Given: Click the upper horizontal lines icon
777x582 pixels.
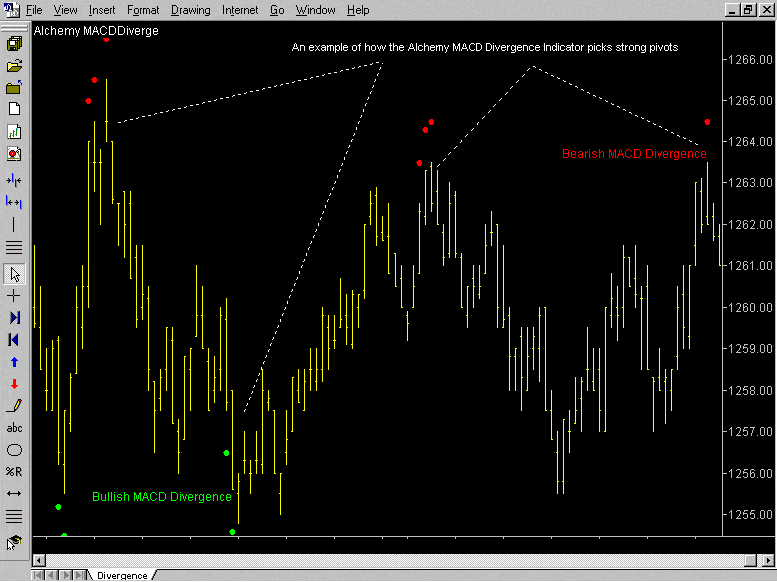Looking at the screenshot, I should click(x=14, y=246).
